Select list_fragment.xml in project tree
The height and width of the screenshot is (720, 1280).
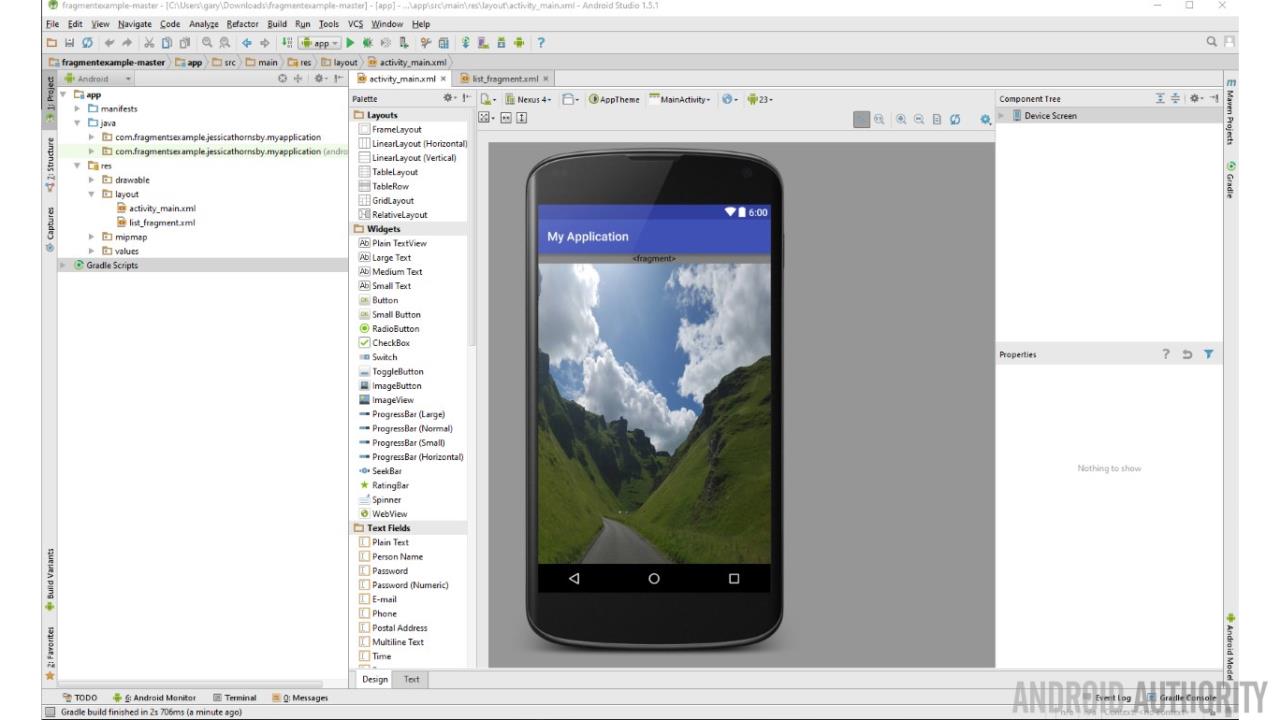coord(155,222)
